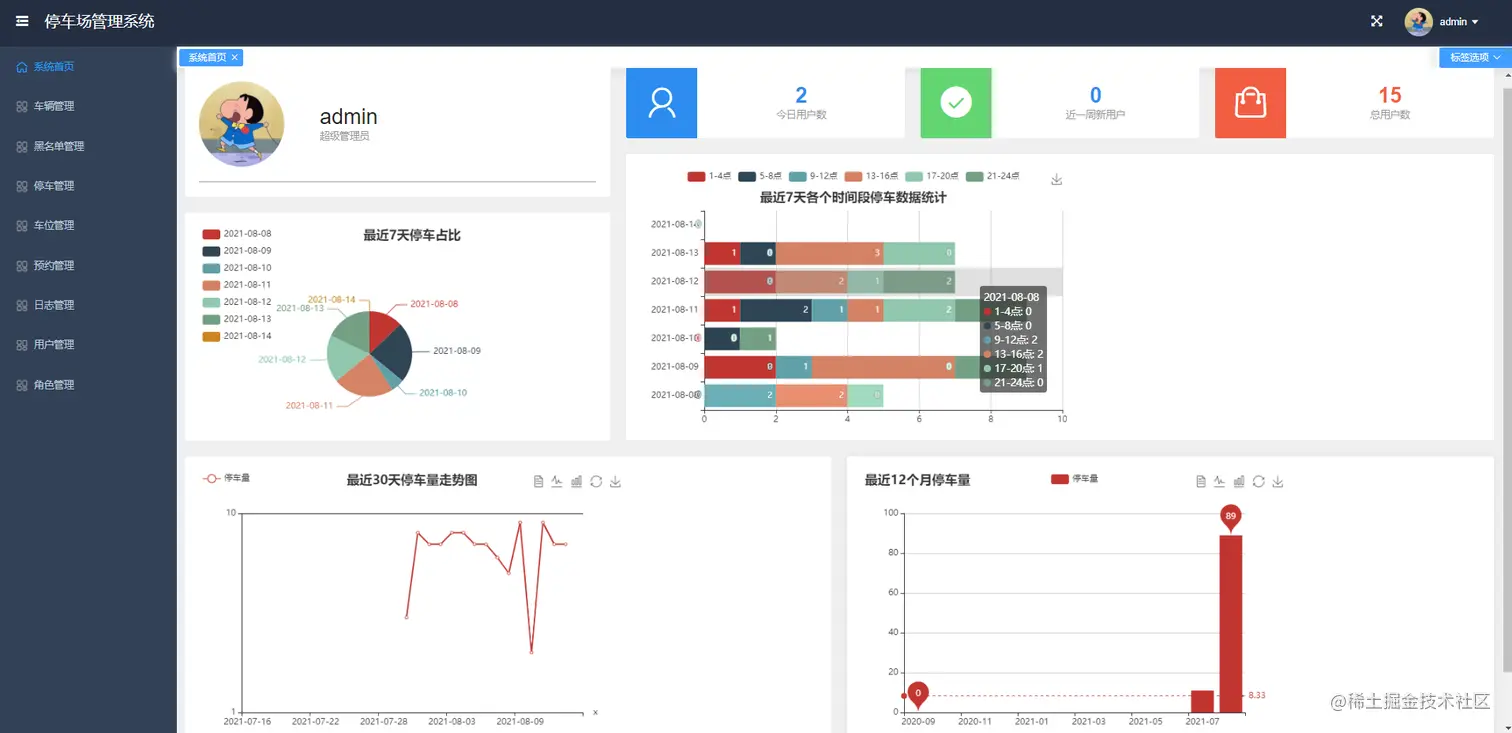Go to 系统首页 in the sidebar
The height and width of the screenshot is (733, 1512).
click(88, 67)
